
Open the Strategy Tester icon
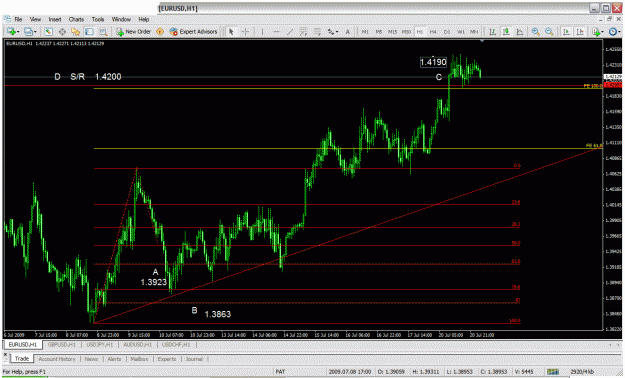tap(103, 32)
